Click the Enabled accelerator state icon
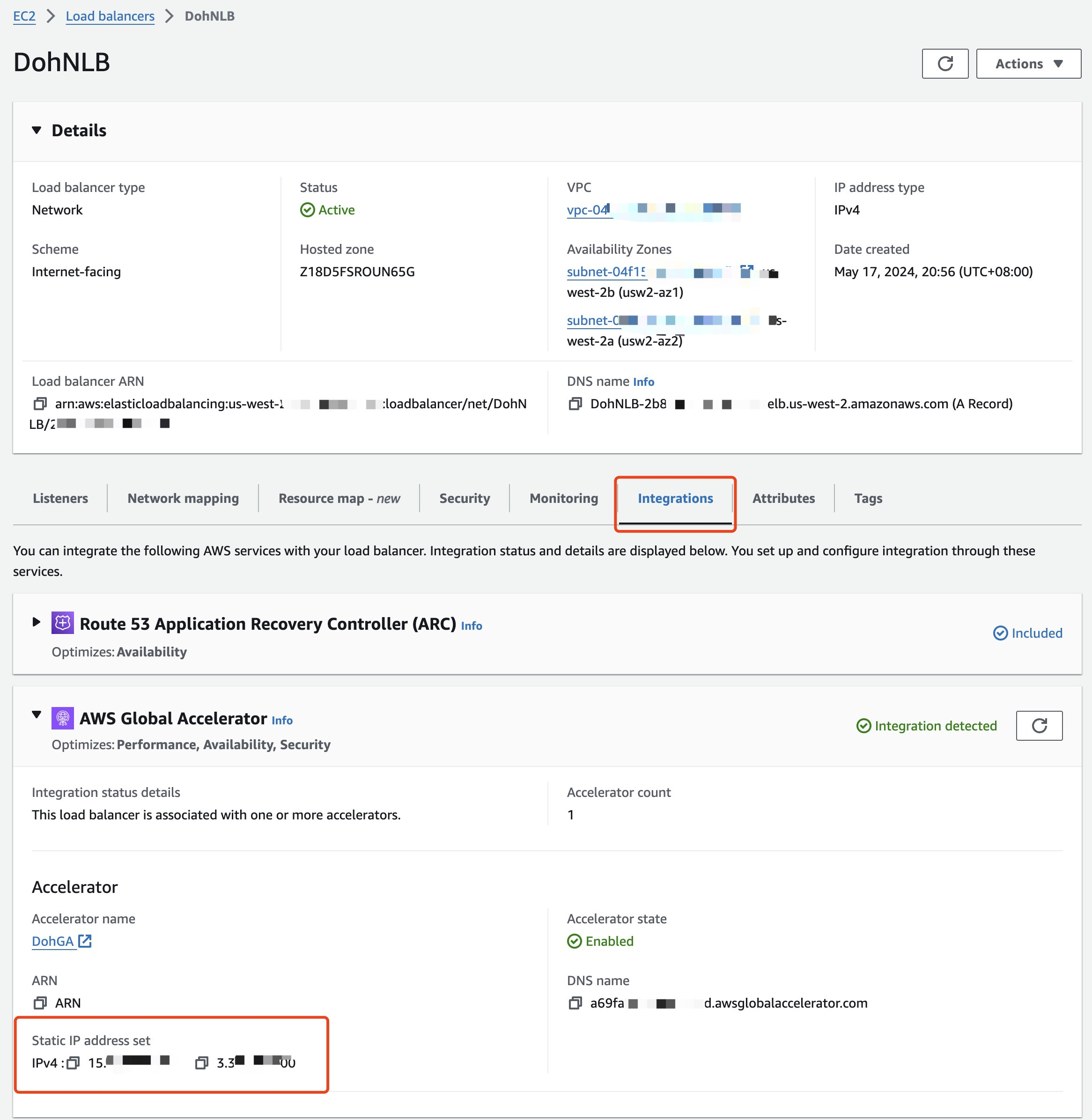This screenshot has height=1120, width=1092. click(574, 942)
